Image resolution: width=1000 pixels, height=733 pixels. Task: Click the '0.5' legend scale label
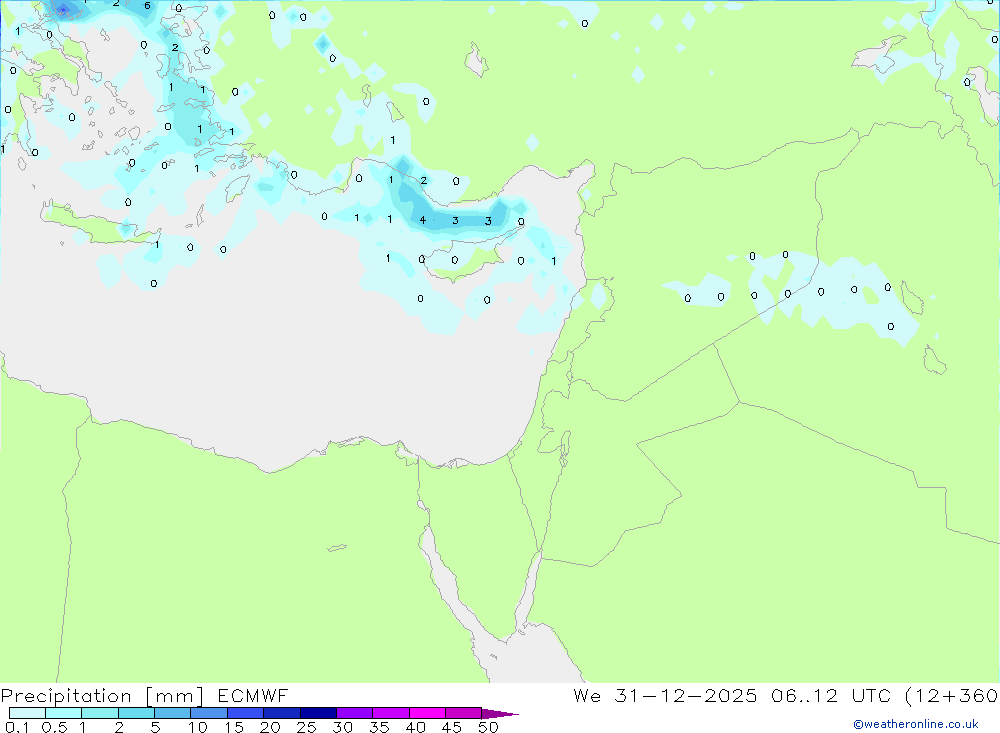click(54, 727)
